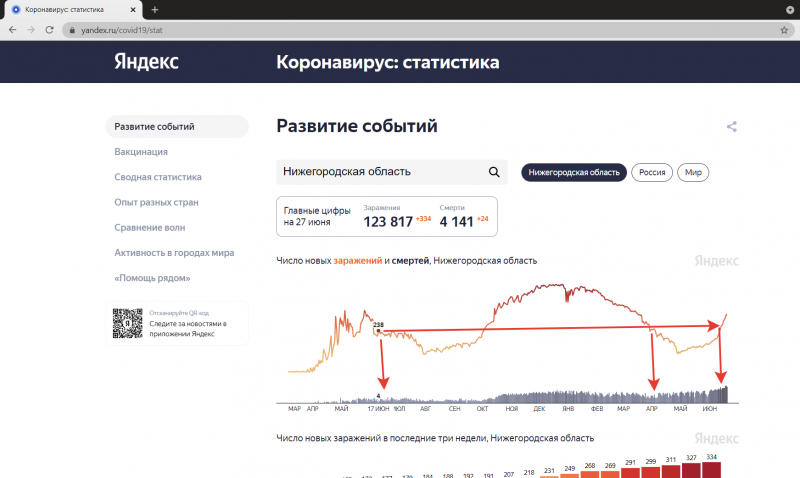Click the Следите за новостями в приложении Яндекс text

click(x=188, y=329)
